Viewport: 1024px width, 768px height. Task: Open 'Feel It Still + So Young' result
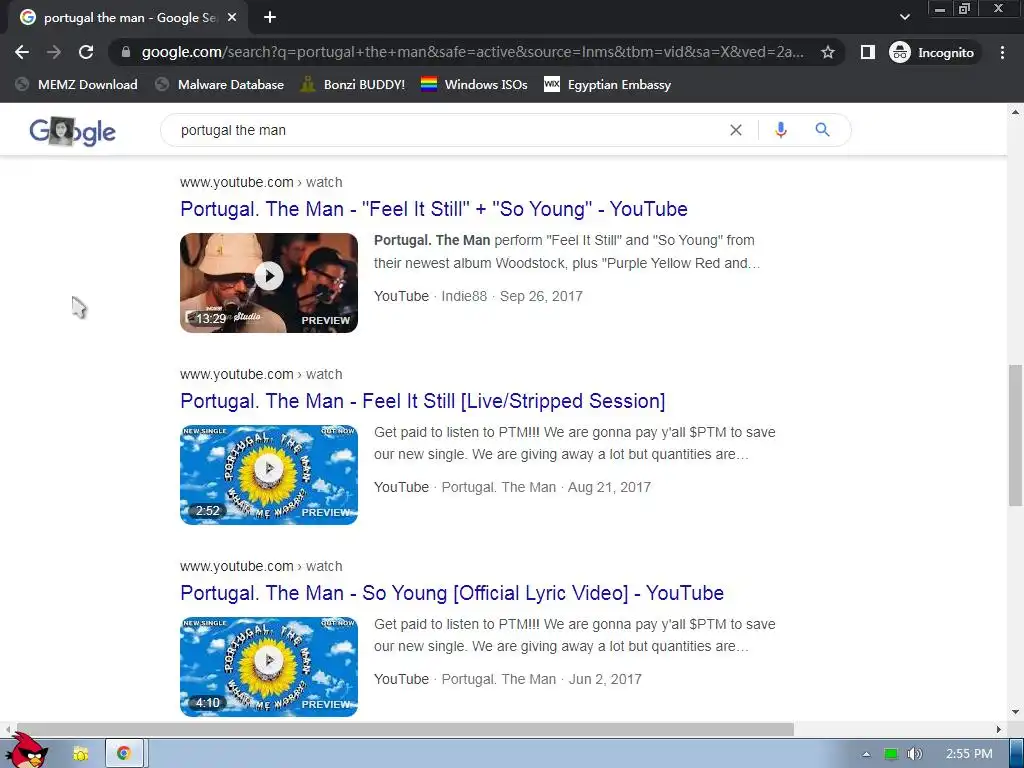[x=434, y=209]
